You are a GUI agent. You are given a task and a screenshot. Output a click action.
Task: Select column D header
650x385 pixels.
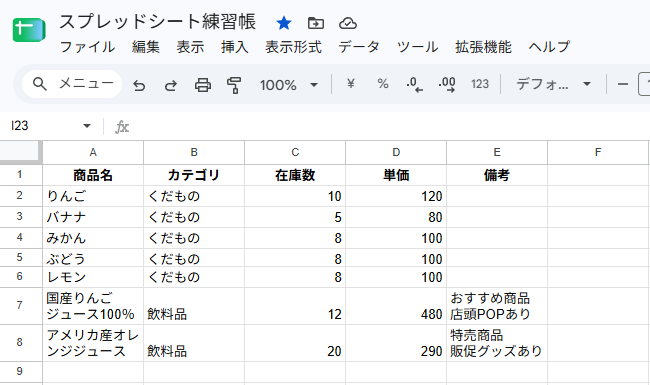(396, 153)
